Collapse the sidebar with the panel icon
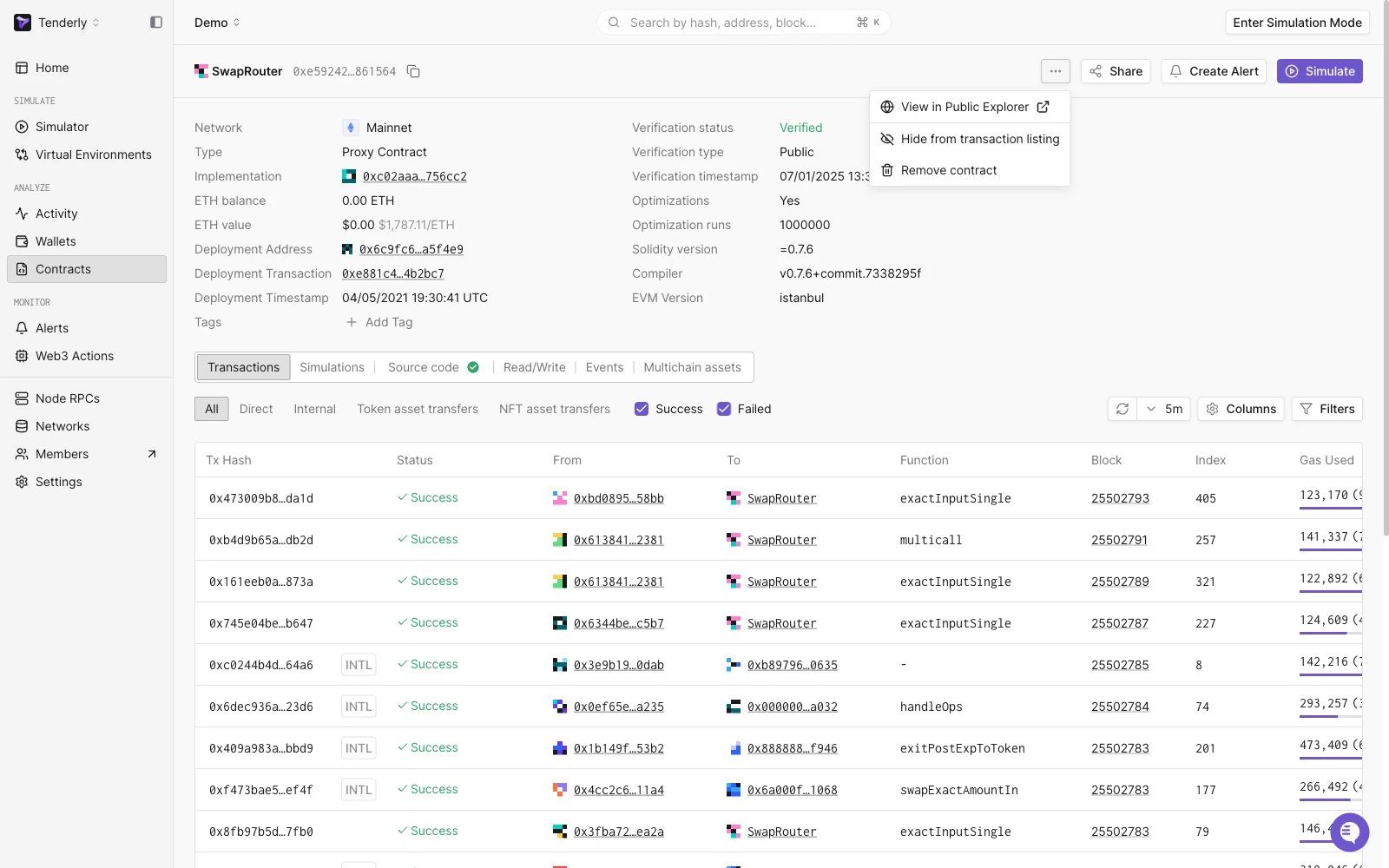 coord(156,23)
